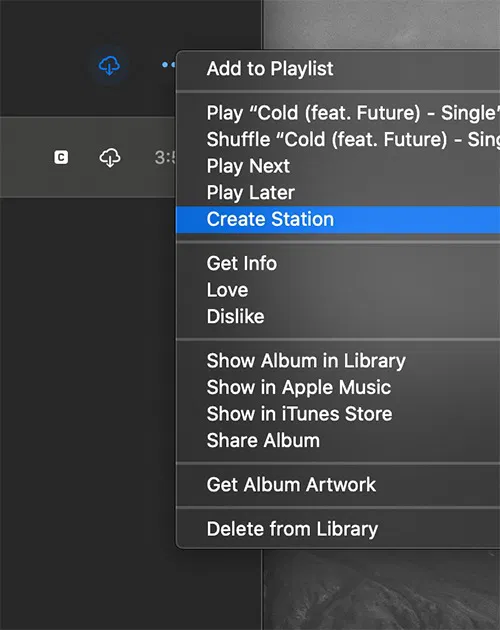The image size is (500, 630).
Task: Choose Add to Playlist from the menu
Action: pyautogui.click(x=338, y=69)
